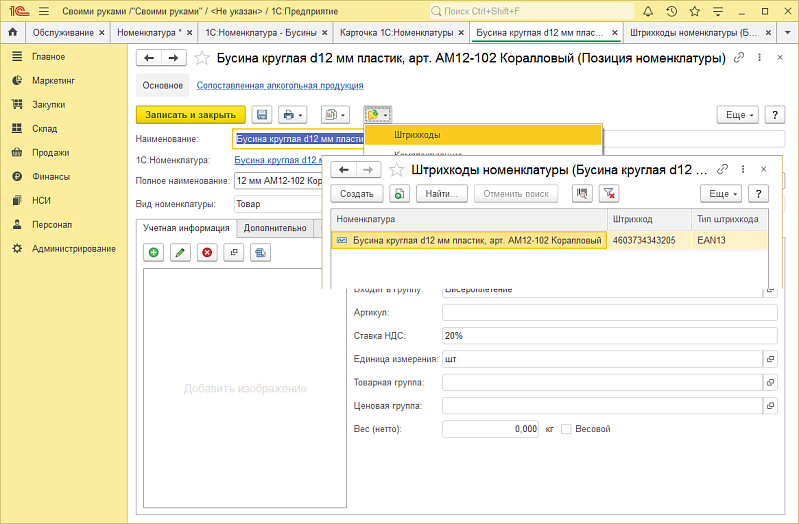Click into the Артикул input field
Image resolution: width=799 pixels, height=524 pixels.
[x=609, y=313]
